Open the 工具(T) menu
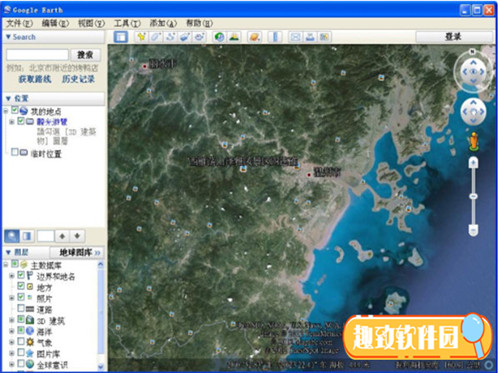Image resolution: width=500 pixels, height=373 pixels. tap(127, 23)
